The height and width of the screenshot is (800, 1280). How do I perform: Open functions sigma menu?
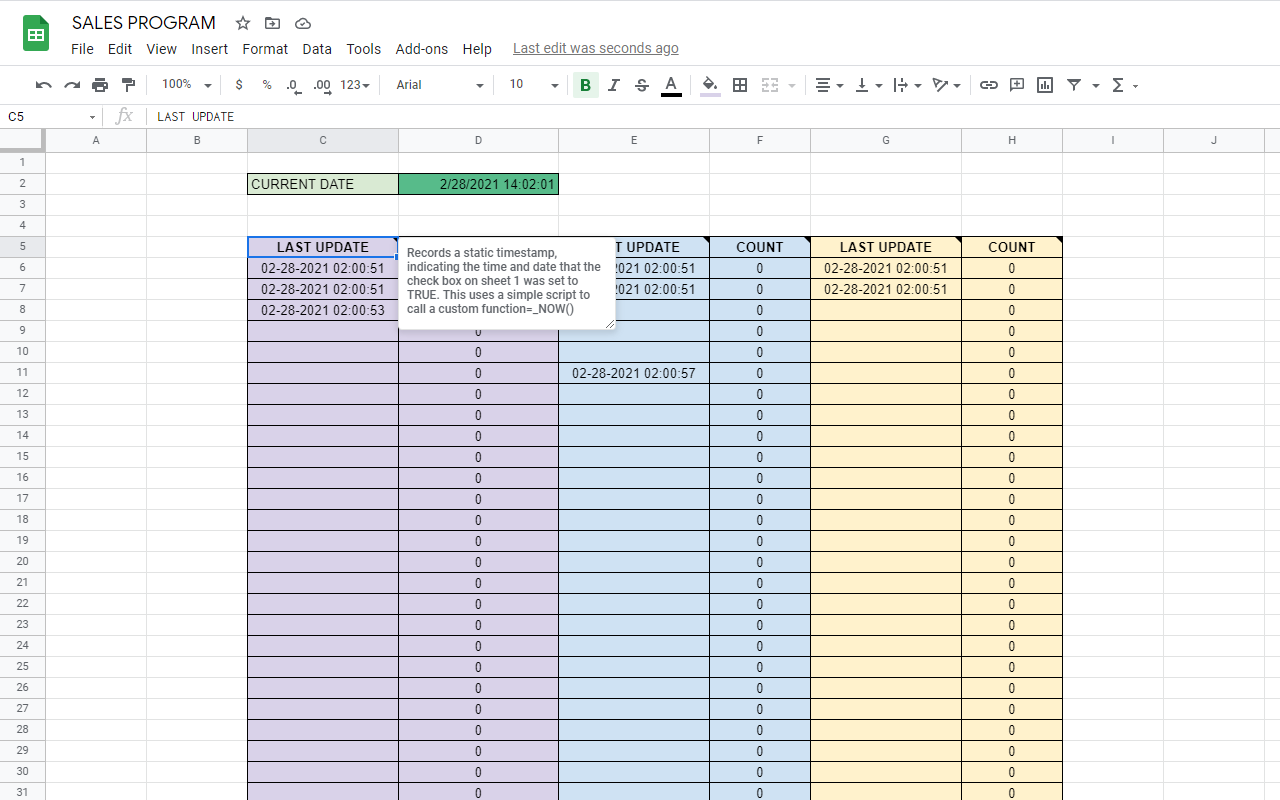1125,85
